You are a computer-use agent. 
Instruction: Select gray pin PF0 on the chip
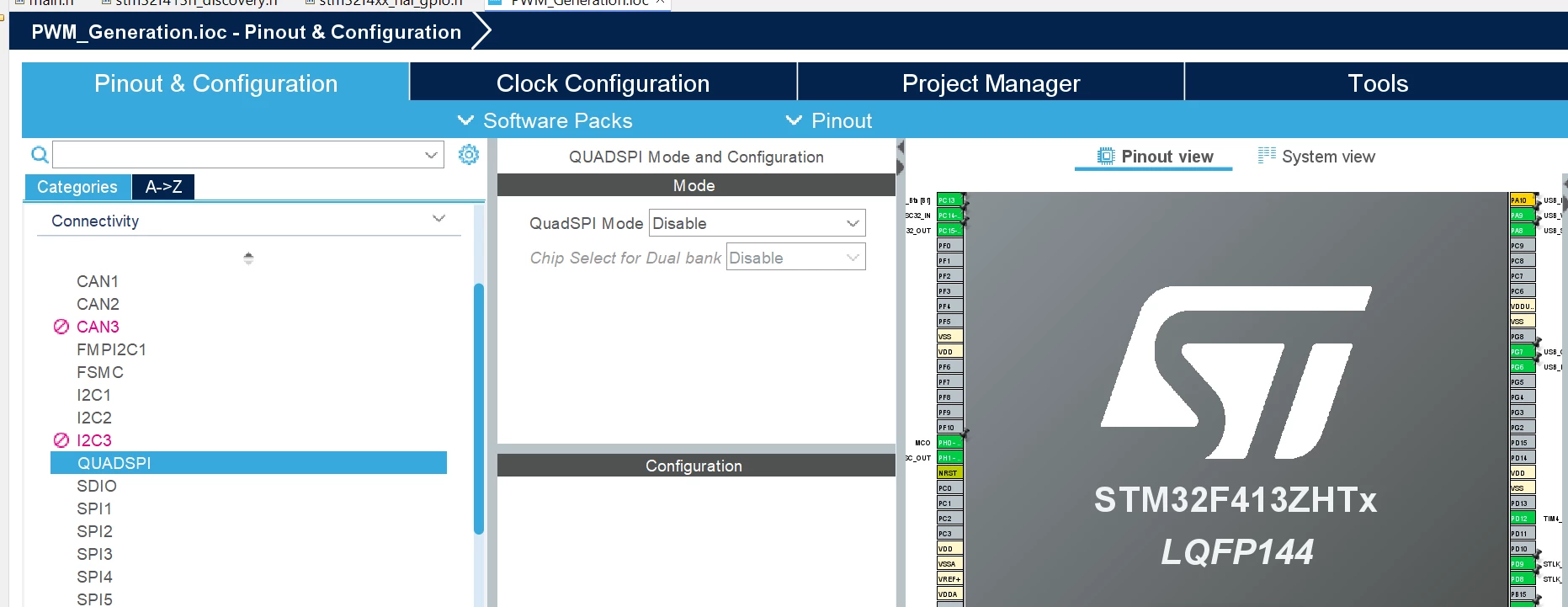(x=949, y=246)
